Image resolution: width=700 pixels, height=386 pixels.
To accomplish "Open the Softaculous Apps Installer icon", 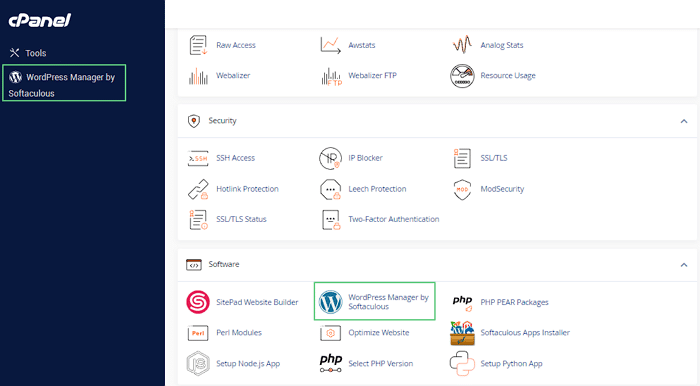I will point(462,333).
